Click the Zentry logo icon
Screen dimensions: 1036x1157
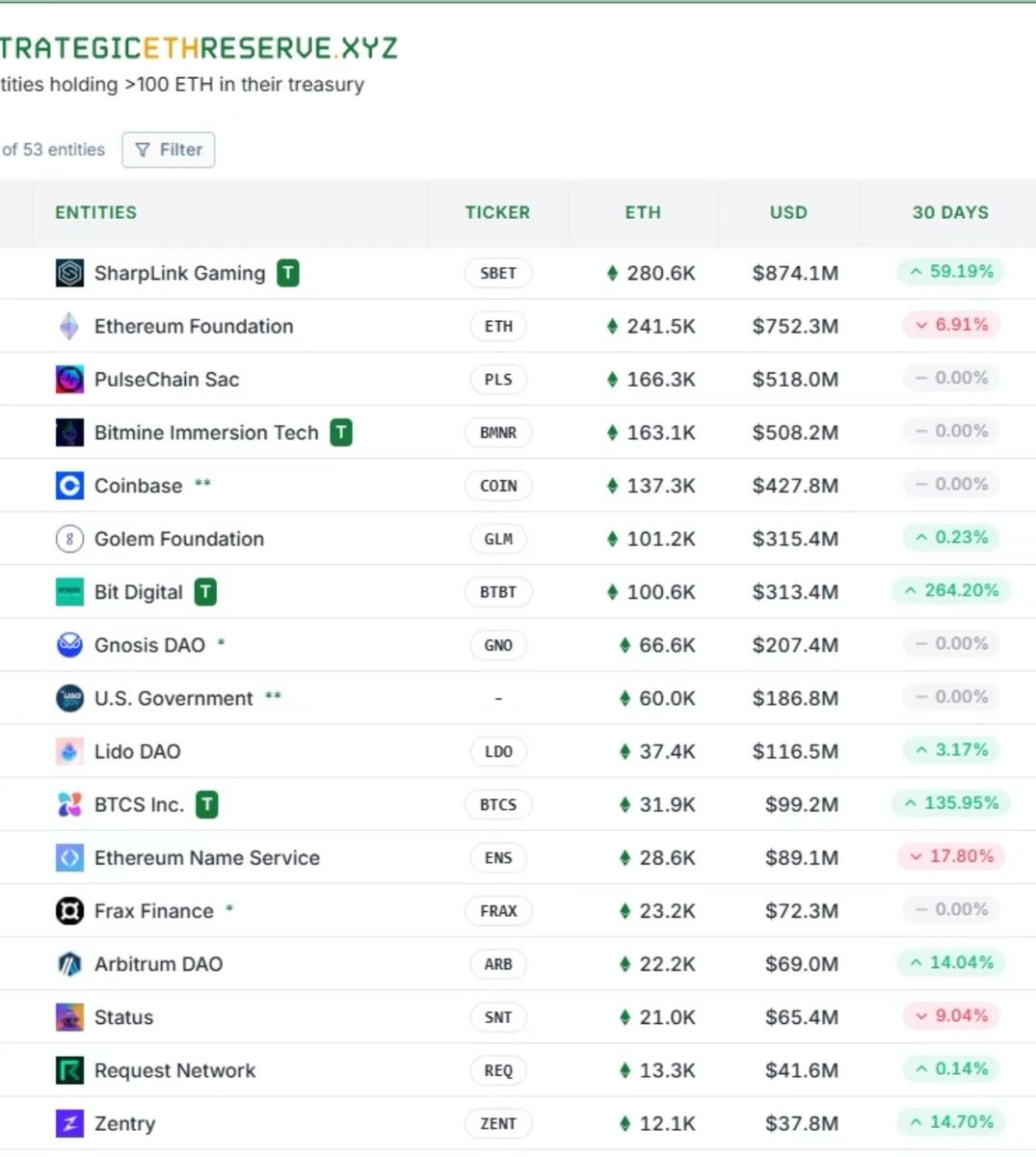click(x=69, y=1123)
